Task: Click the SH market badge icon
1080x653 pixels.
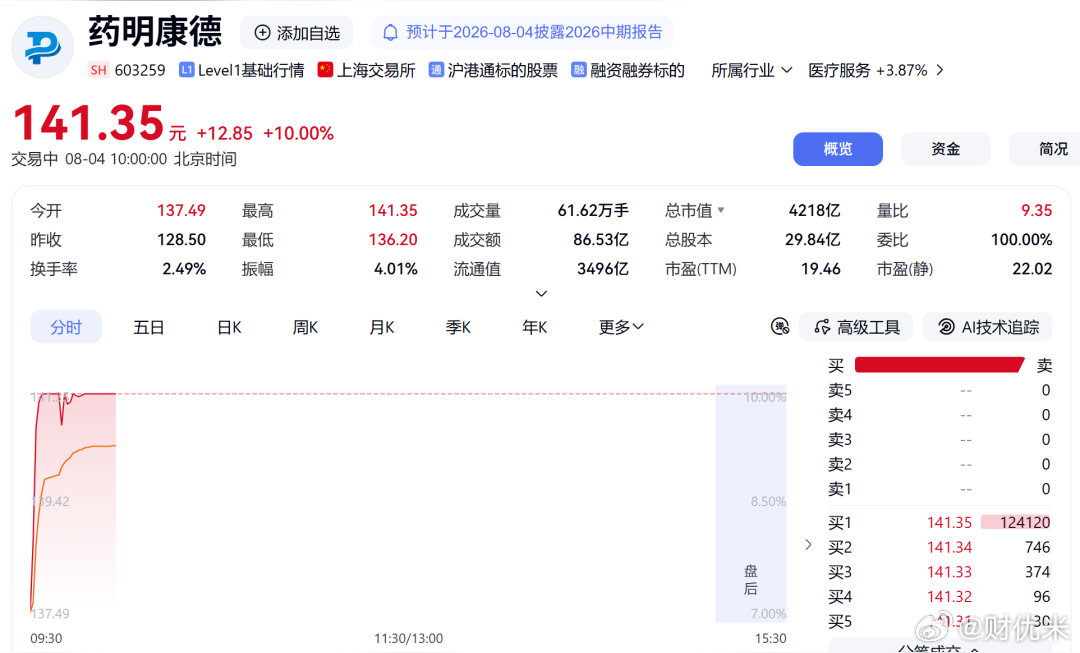Action: click(x=98, y=70)
